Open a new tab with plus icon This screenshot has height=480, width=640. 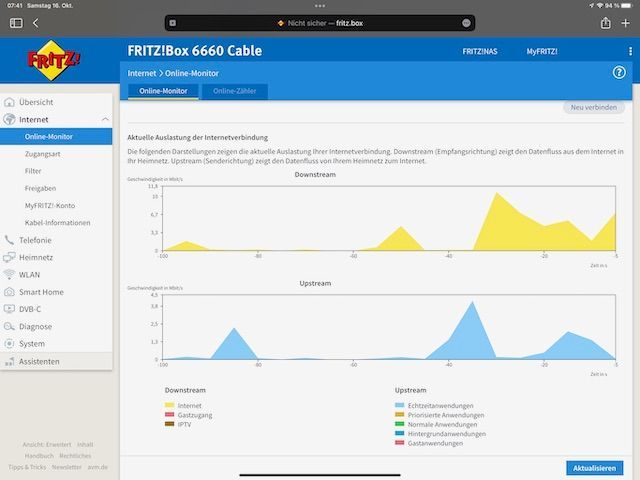[x=626, y=23]
